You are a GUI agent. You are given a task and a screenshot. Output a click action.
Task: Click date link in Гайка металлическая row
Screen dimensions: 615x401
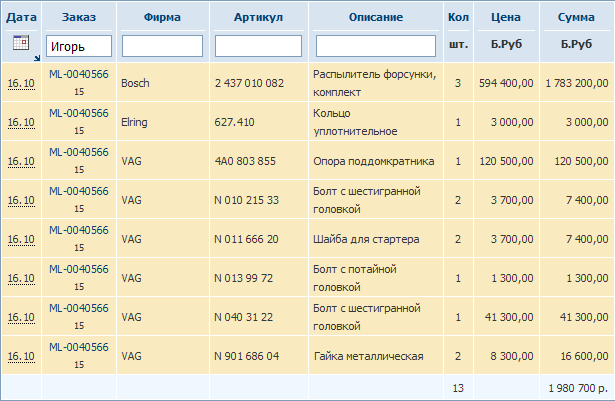[x=21, y=356]
